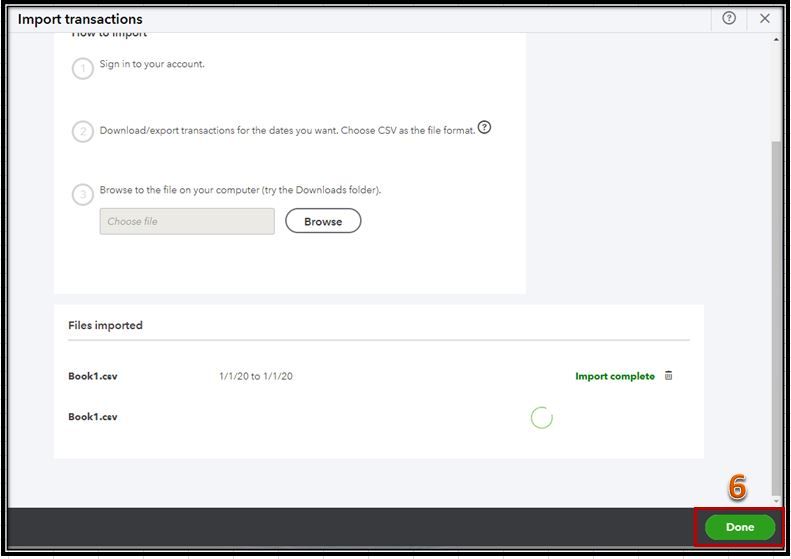Click the Choose file input field

pos(187,221)
